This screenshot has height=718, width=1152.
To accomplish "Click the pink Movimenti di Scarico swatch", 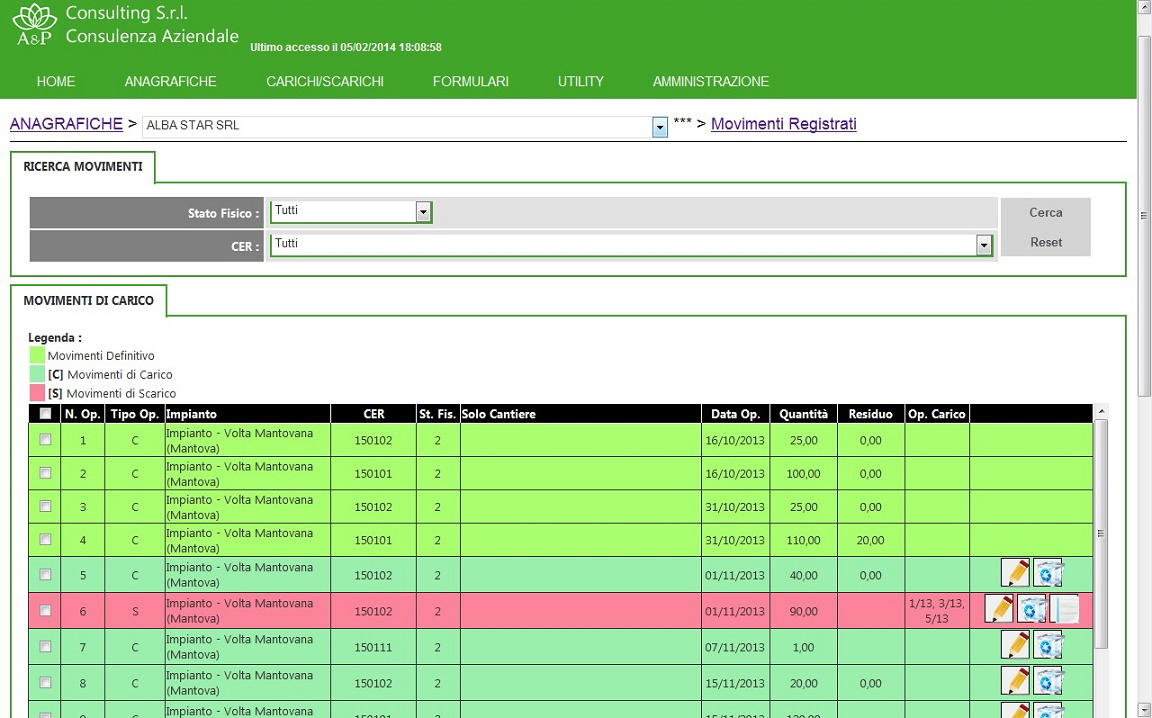I will [37, 393].
